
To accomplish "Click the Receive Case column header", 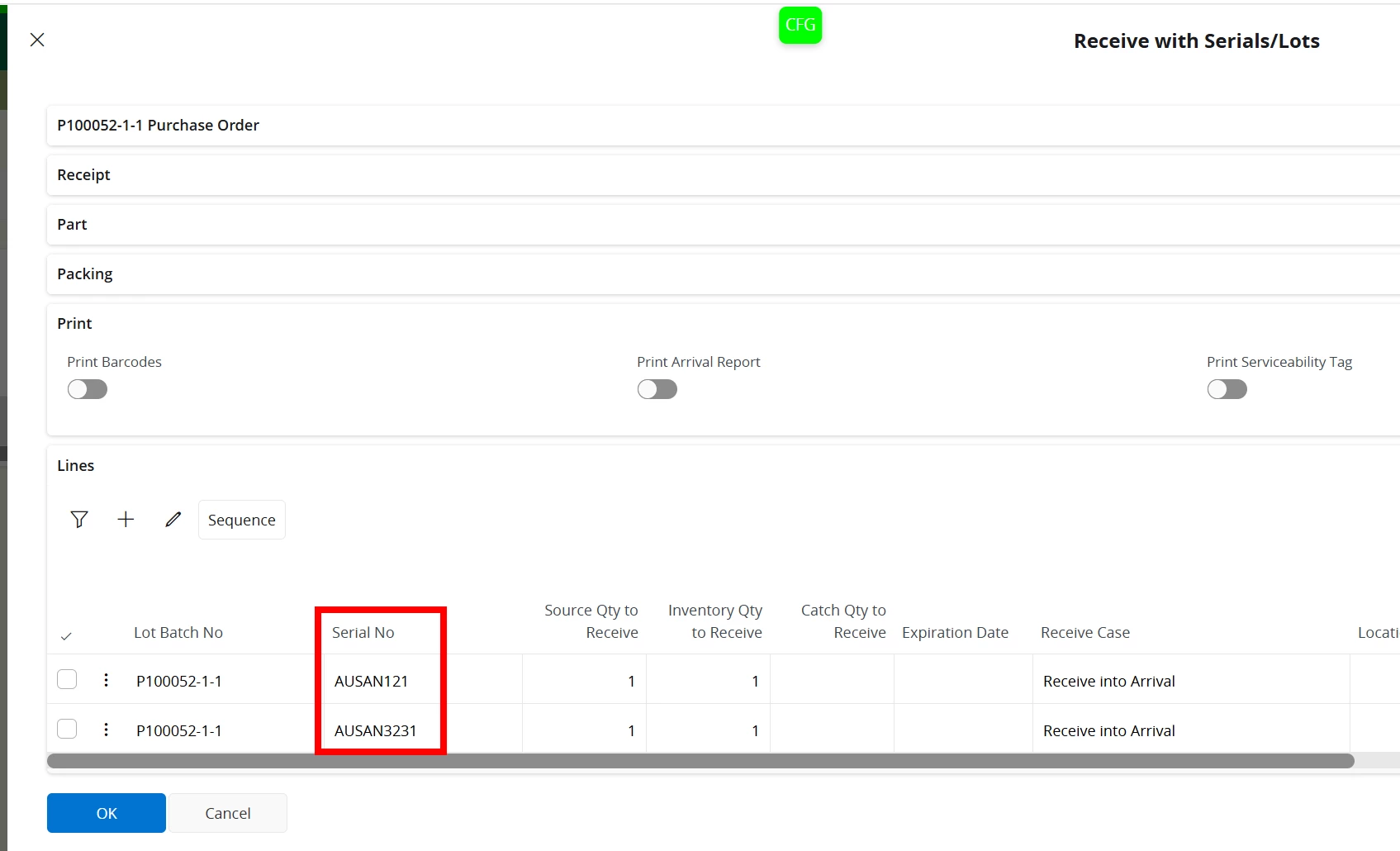I will (1085, 633).
